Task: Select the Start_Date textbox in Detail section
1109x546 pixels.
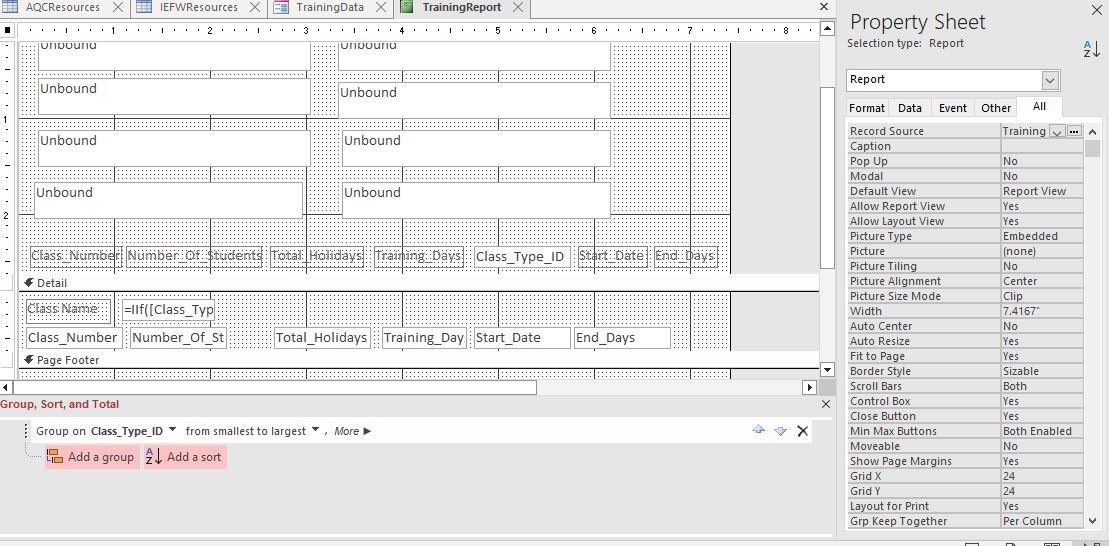Action: pos(522,338)
